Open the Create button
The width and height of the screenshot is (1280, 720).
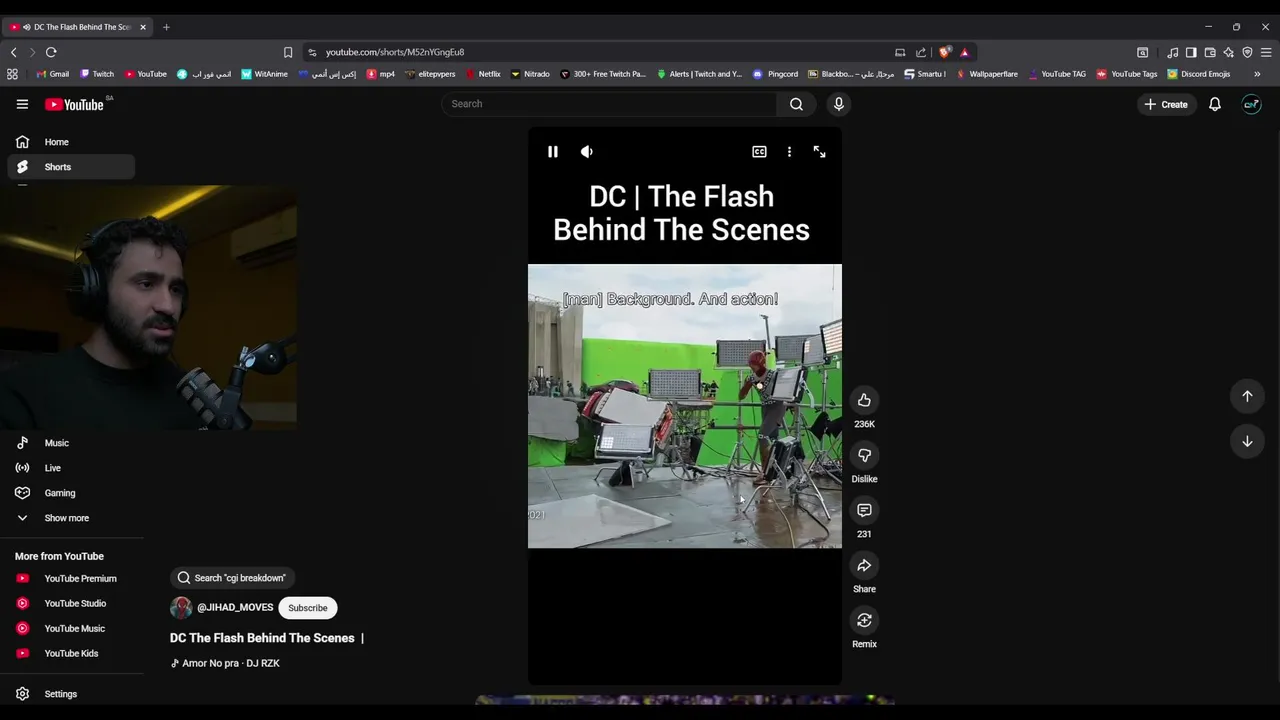pyautogui.click(x=1166, y=104)
